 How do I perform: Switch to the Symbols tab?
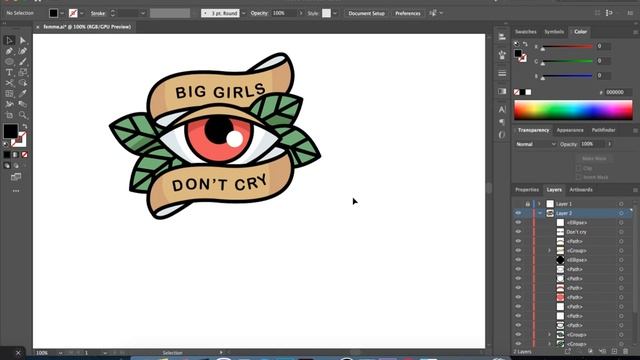554,32
